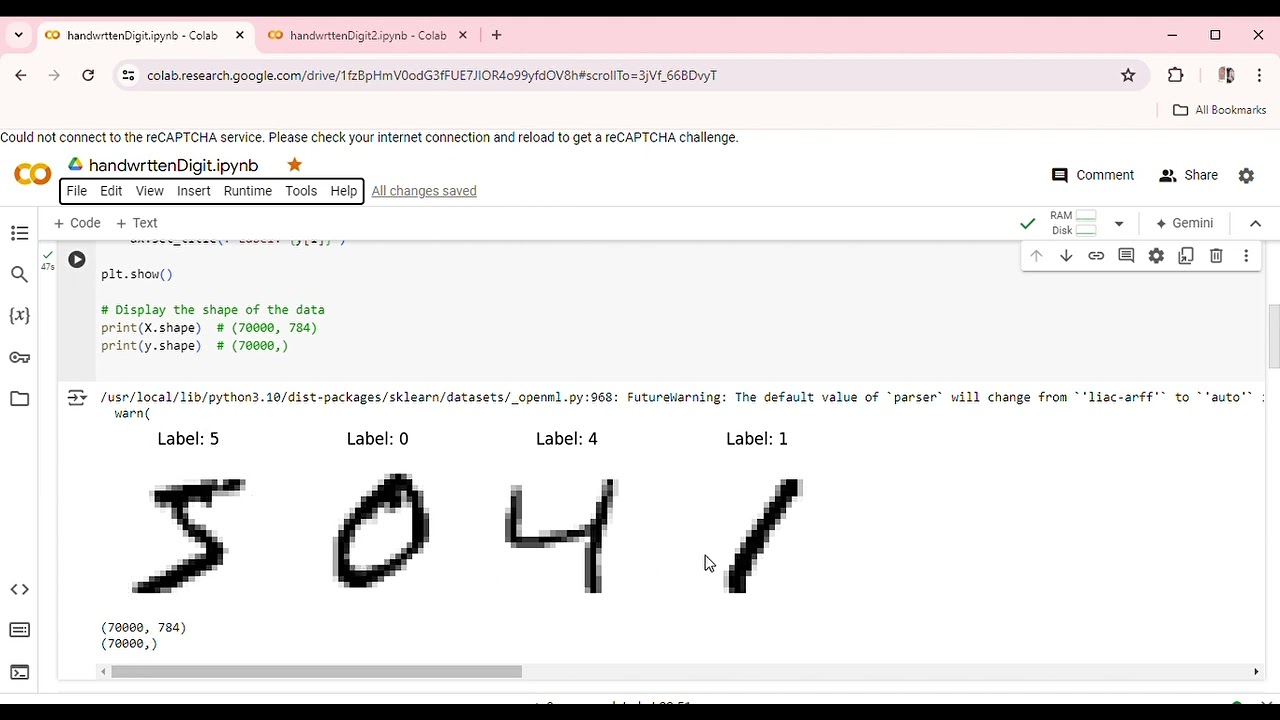Screen dimensions: 1280x720
Task: Move cell down arrow
Action: coord(1066,256)
